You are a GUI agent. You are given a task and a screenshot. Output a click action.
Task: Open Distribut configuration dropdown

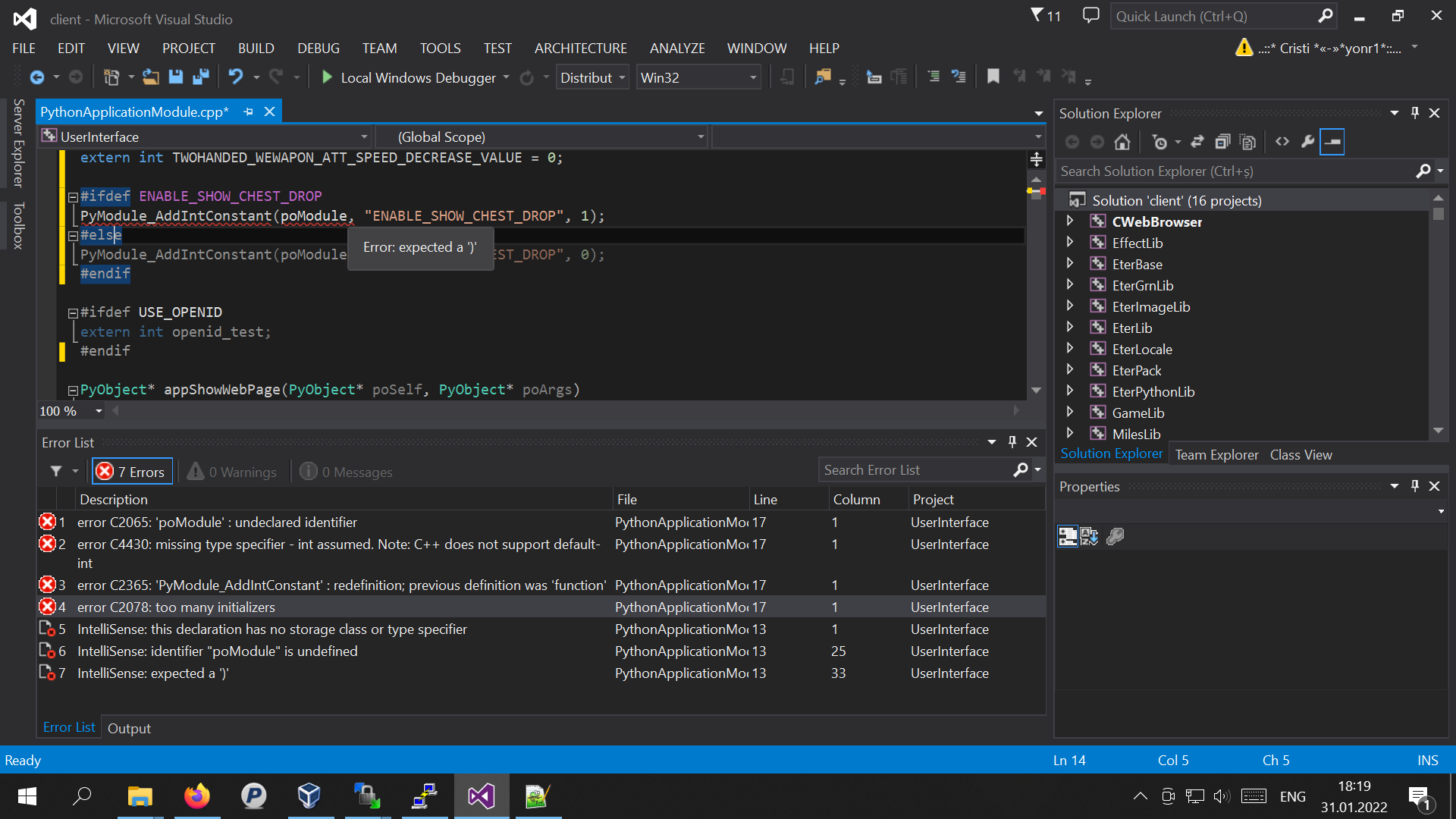(593, 77)
